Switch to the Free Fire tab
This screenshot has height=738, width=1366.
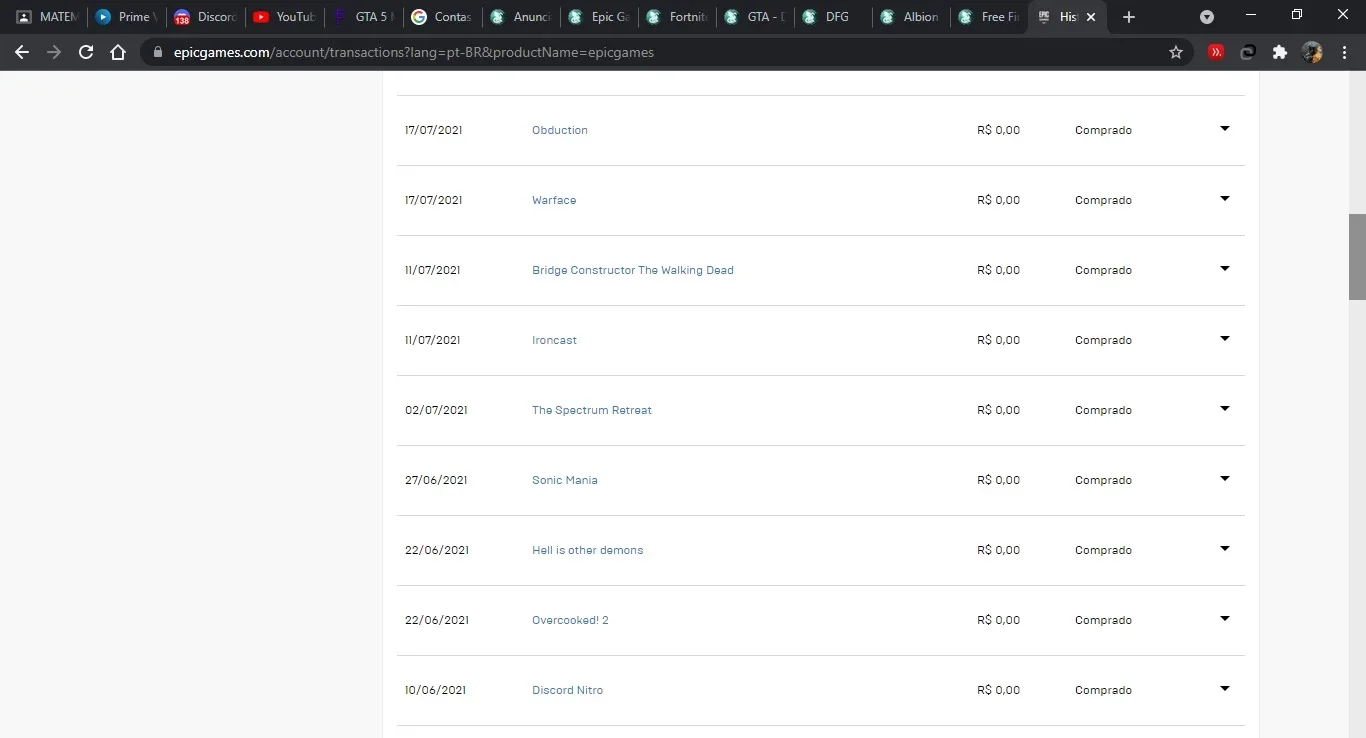click(x=988, y=17)
